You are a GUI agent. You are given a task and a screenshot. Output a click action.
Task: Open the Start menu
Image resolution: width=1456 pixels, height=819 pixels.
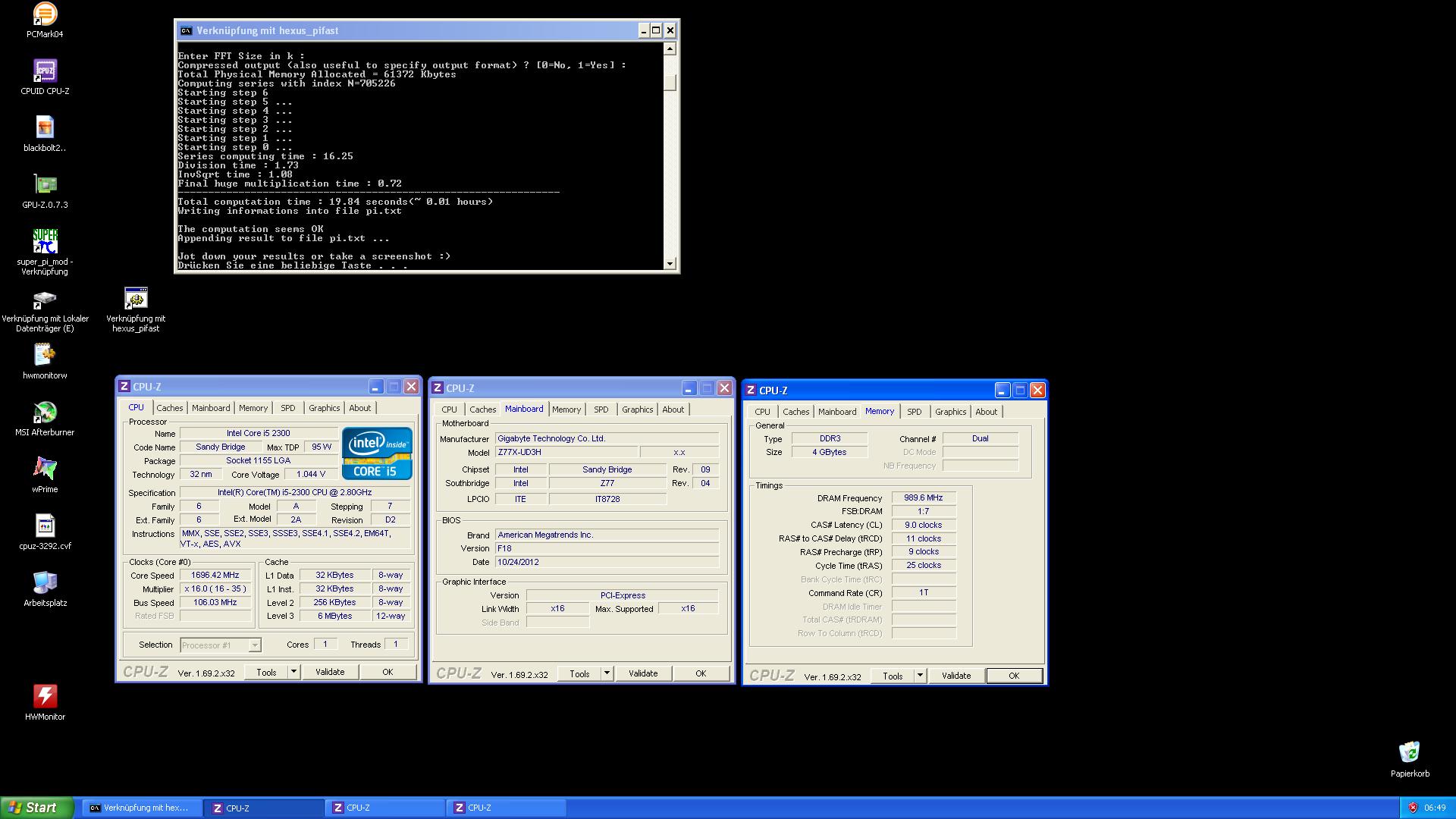[x=37, y=808]
